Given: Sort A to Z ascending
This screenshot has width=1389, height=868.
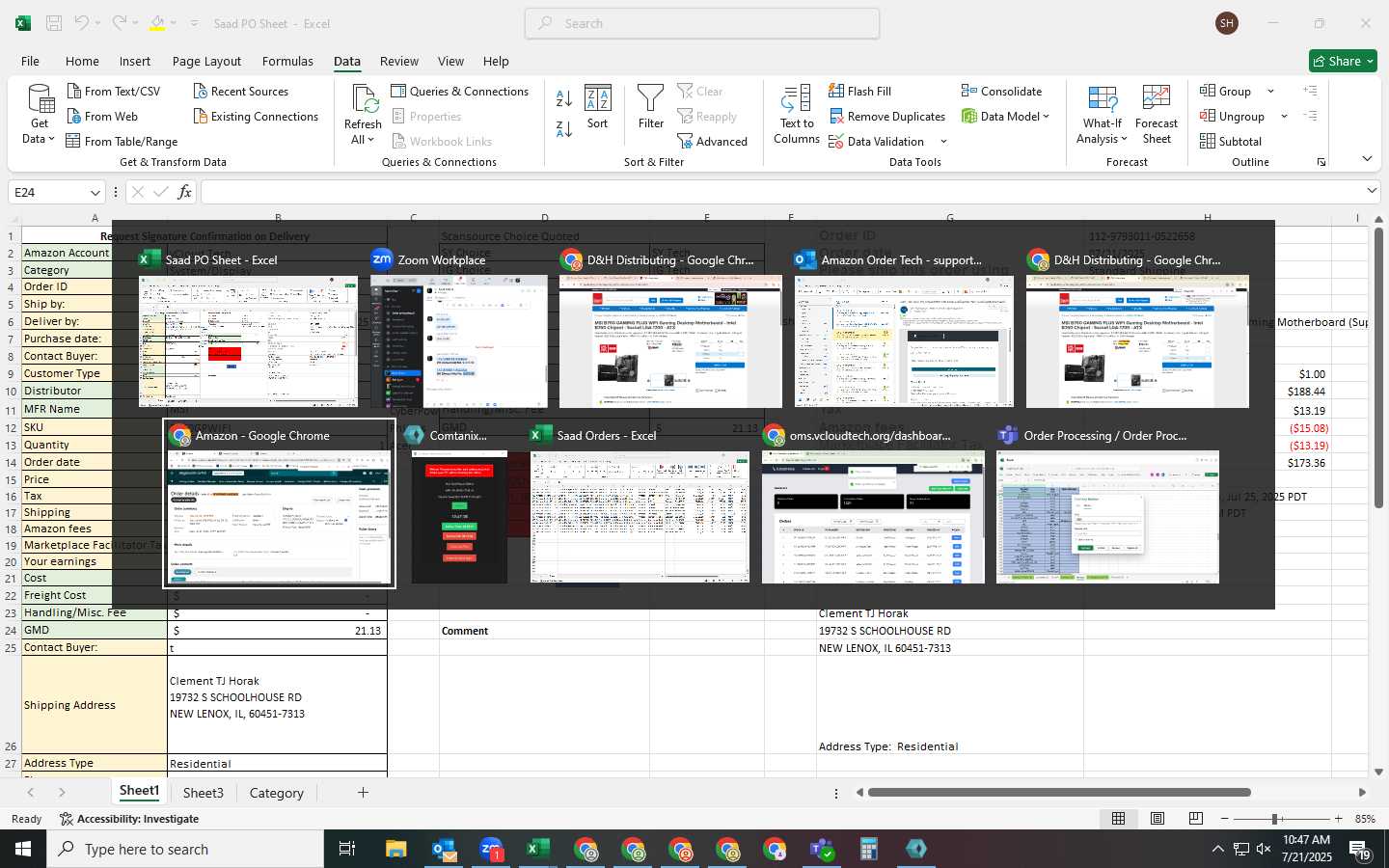Looking at the screenshot, I should (x=564, y=98).
